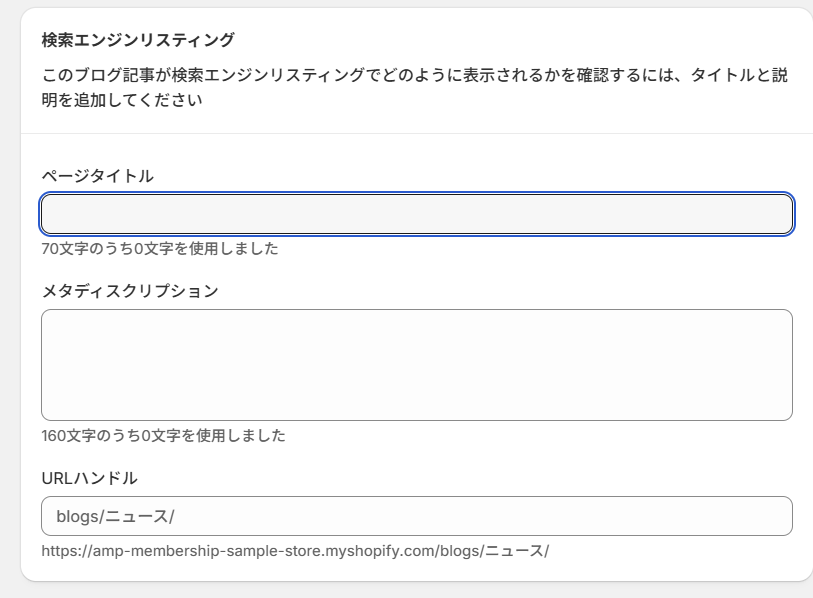Screen dimensions: 813x598
Task: Click the 検索エンジンリスティング section heading
Action: click(x=138, y=40)
